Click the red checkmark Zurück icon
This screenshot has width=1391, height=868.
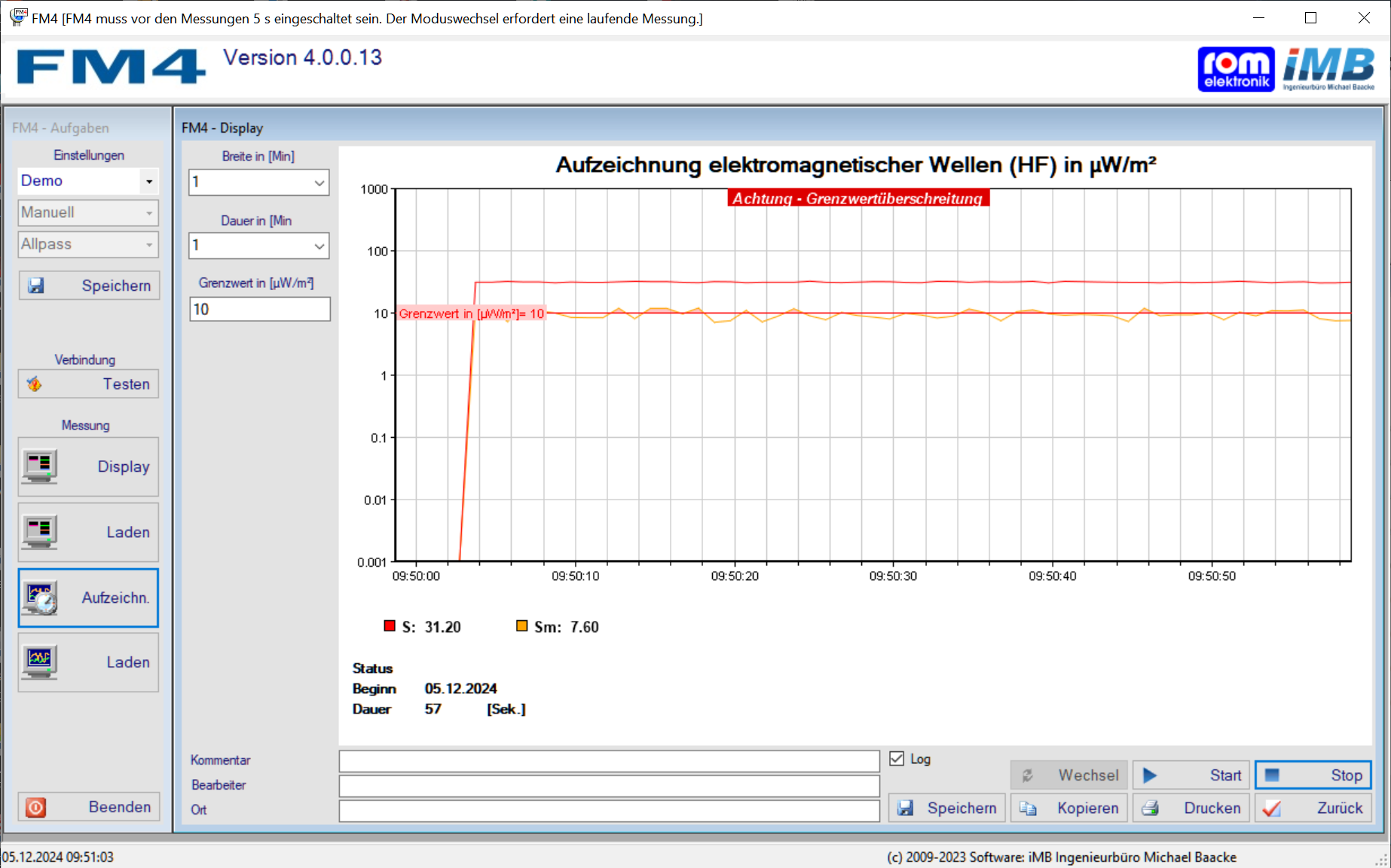pos(1272,808)
